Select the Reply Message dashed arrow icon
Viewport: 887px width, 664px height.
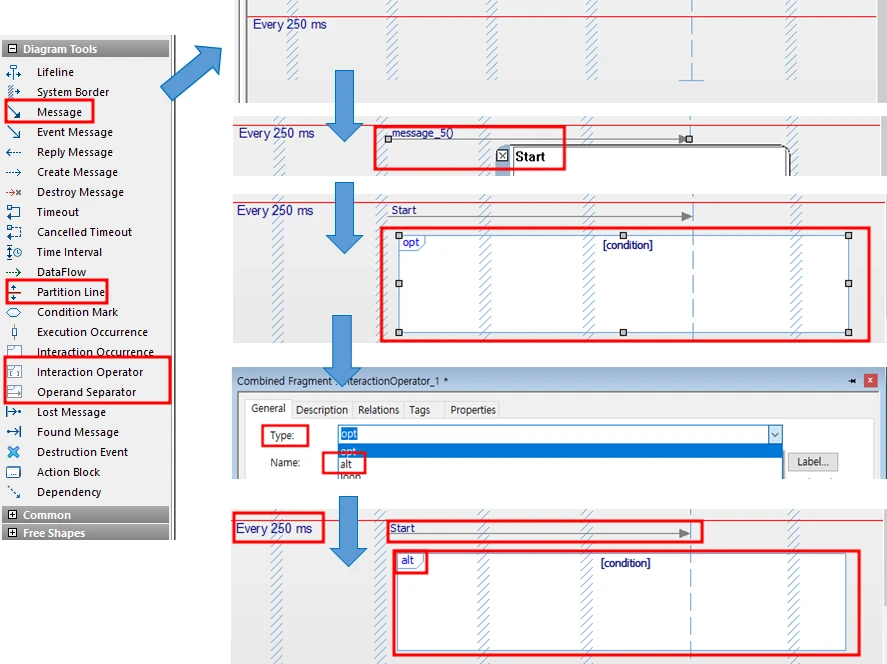tap(14, 152)
